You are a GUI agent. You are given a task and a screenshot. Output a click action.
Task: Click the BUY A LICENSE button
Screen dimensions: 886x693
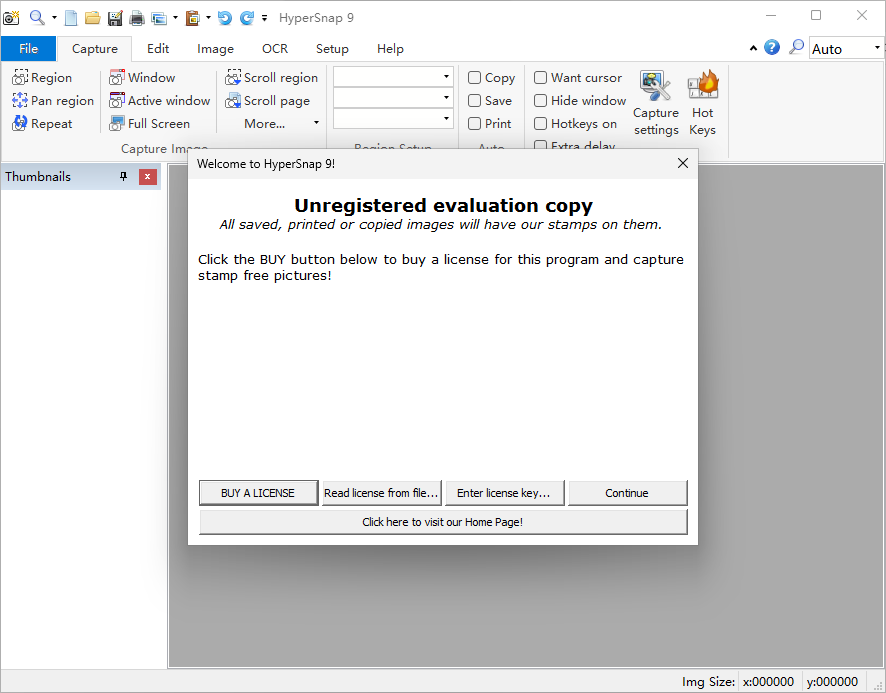(258, 493)
